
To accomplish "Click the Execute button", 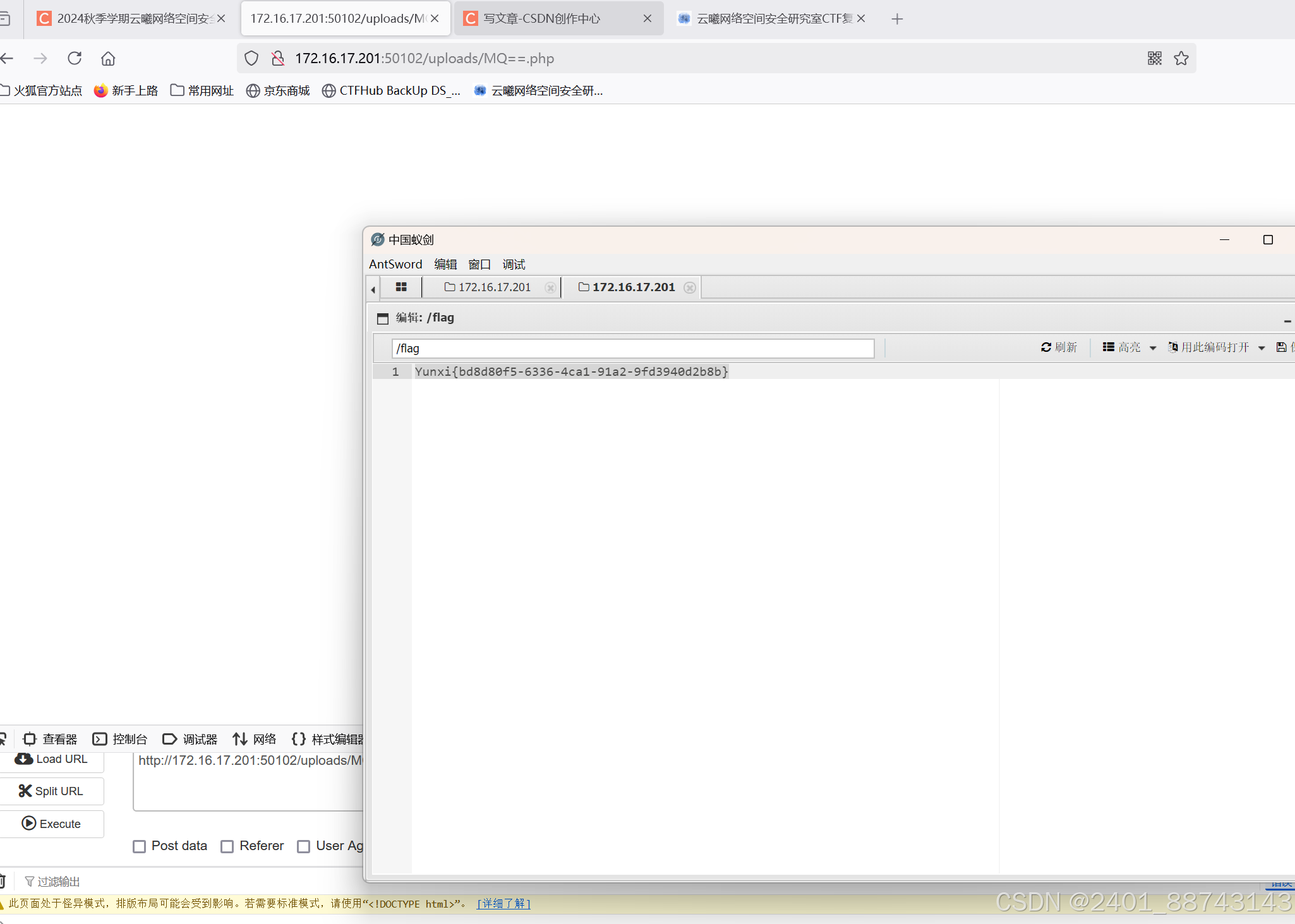I will pyautogui.click(x=52, y=824).
